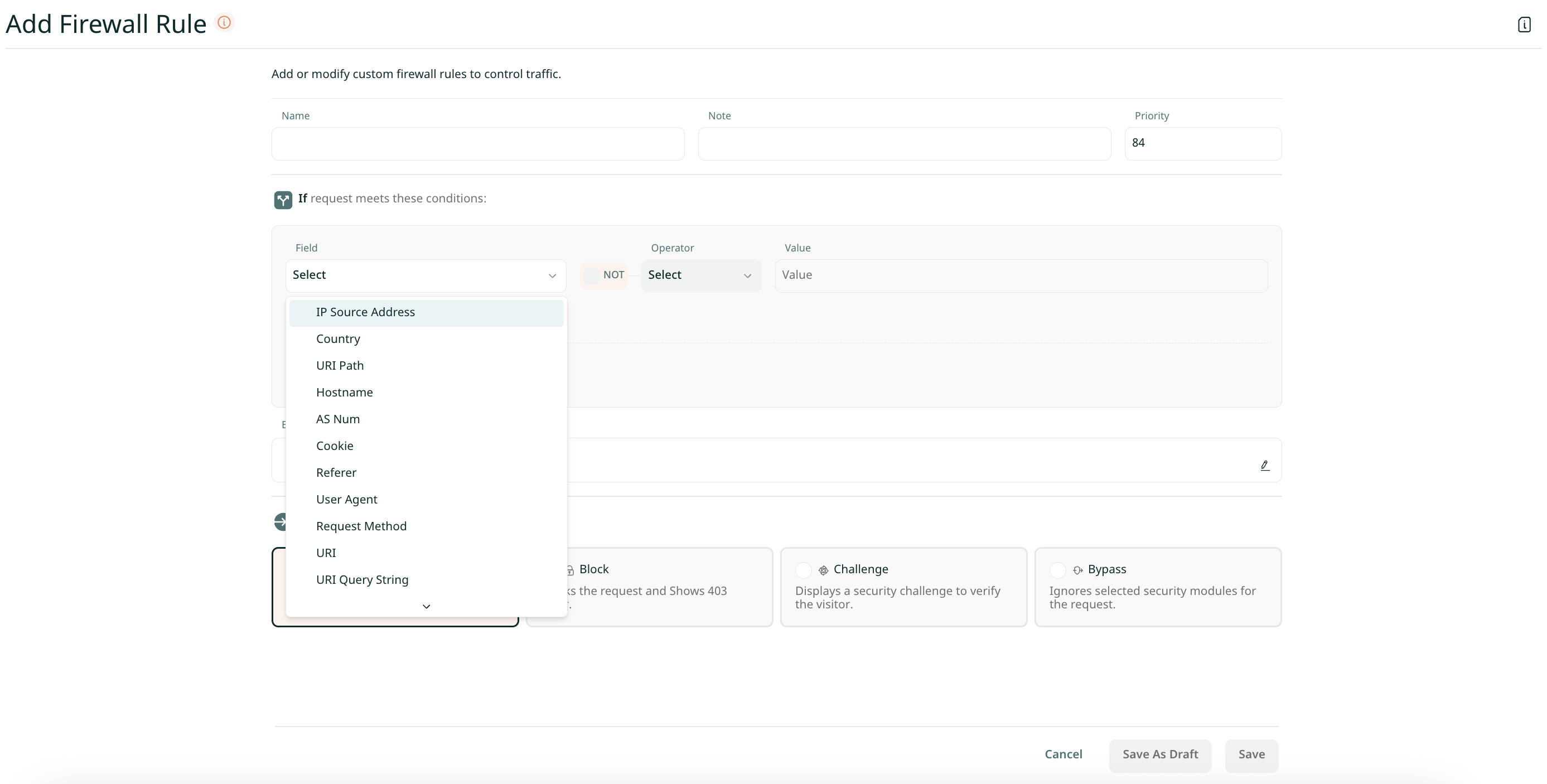Click the orange info icon beside Add Firewall Rule
Viewport: 1547px width, 784px height.
pos(224,23)
